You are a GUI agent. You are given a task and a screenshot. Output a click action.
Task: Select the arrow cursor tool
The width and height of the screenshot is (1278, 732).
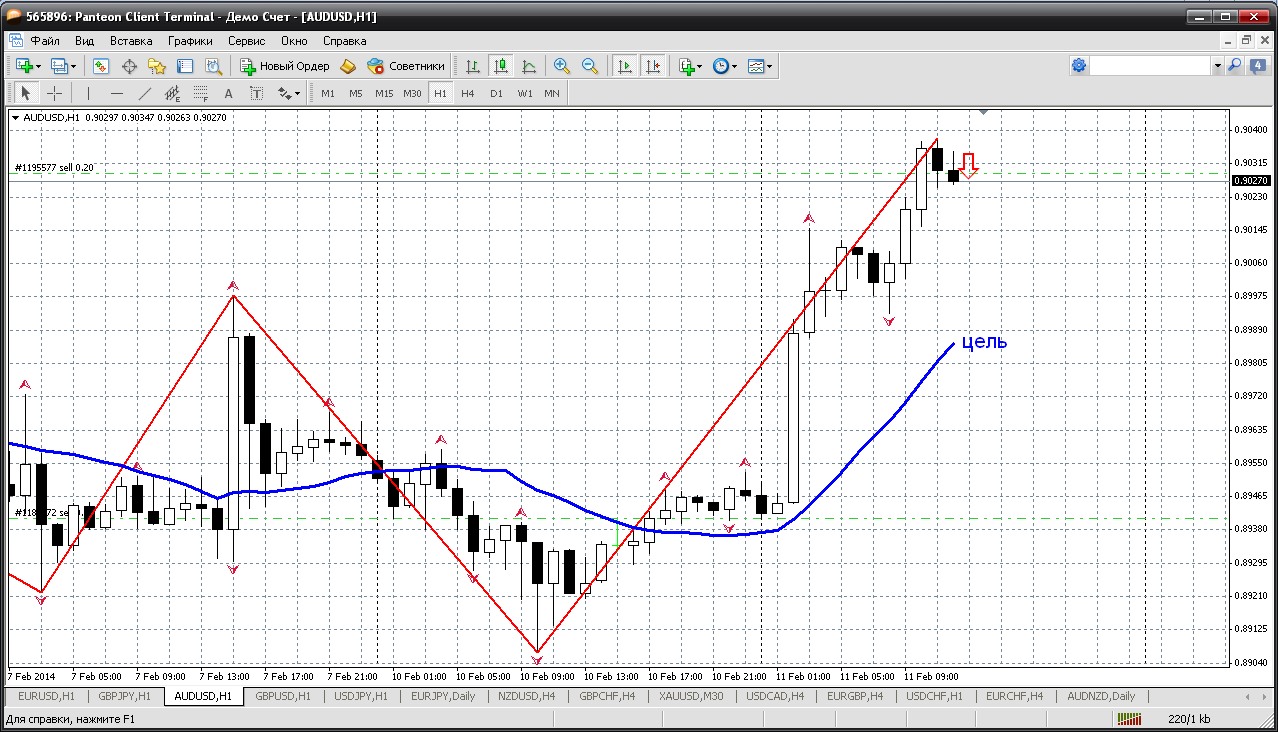coord(26,93)
